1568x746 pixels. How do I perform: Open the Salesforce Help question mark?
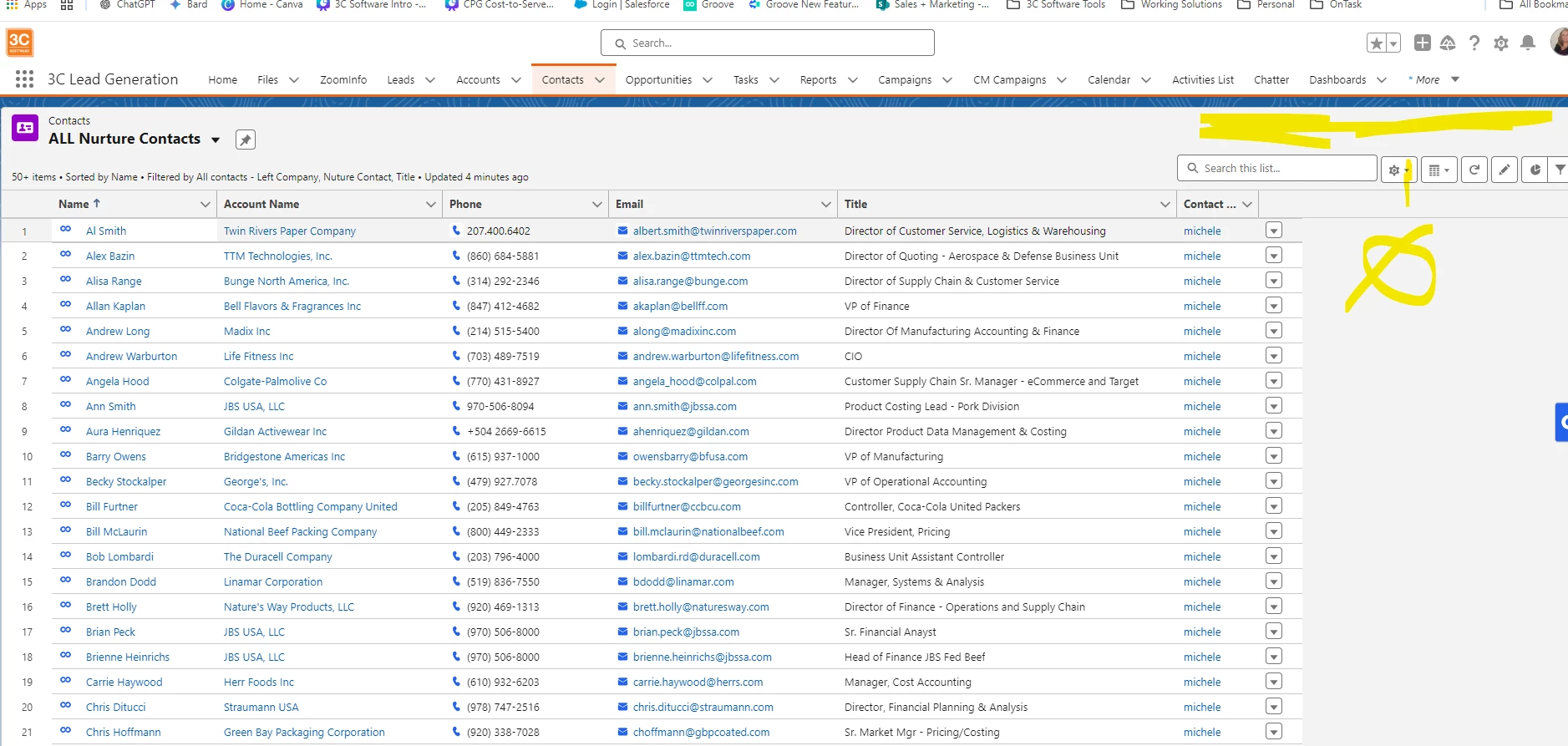[1474, 43]
